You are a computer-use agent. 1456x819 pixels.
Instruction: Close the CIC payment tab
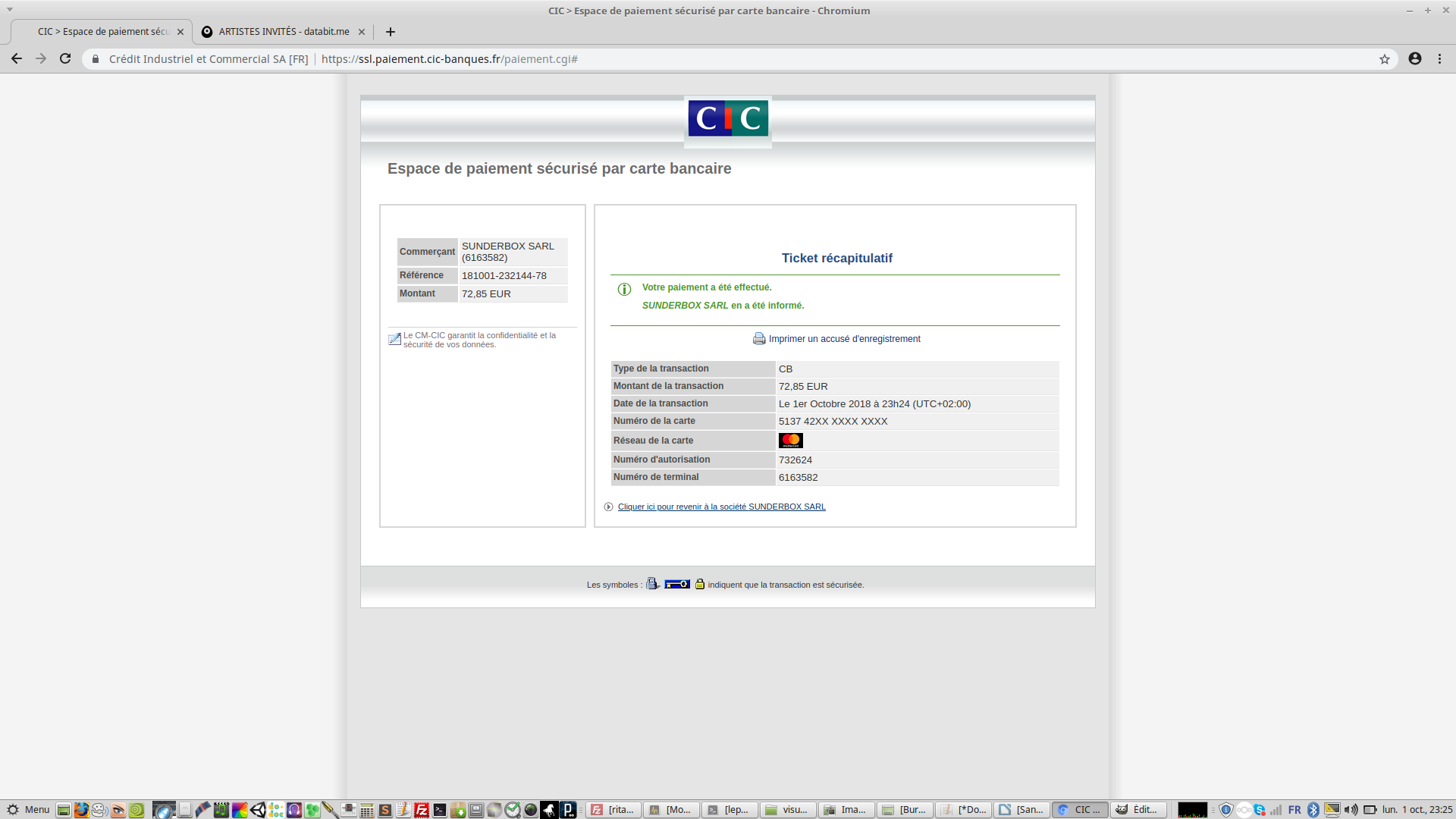(180, 32)
